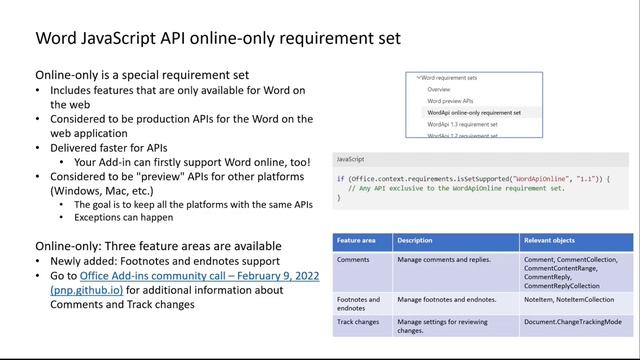Click the slide title about online-only requirement set
This screenshot has height=360, width=640.
(x=218, y=38)
